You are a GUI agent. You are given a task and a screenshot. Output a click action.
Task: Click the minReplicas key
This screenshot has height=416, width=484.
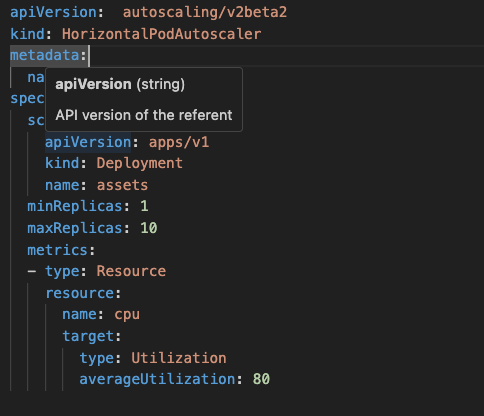pyautogui.click(x=75, y=206)
